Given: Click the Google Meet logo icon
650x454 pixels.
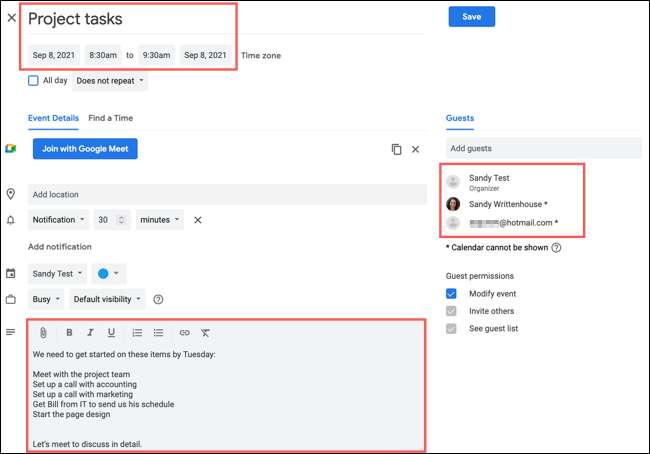Looking at the screenshot, I should pyautogui.click(x=10, y=148).
